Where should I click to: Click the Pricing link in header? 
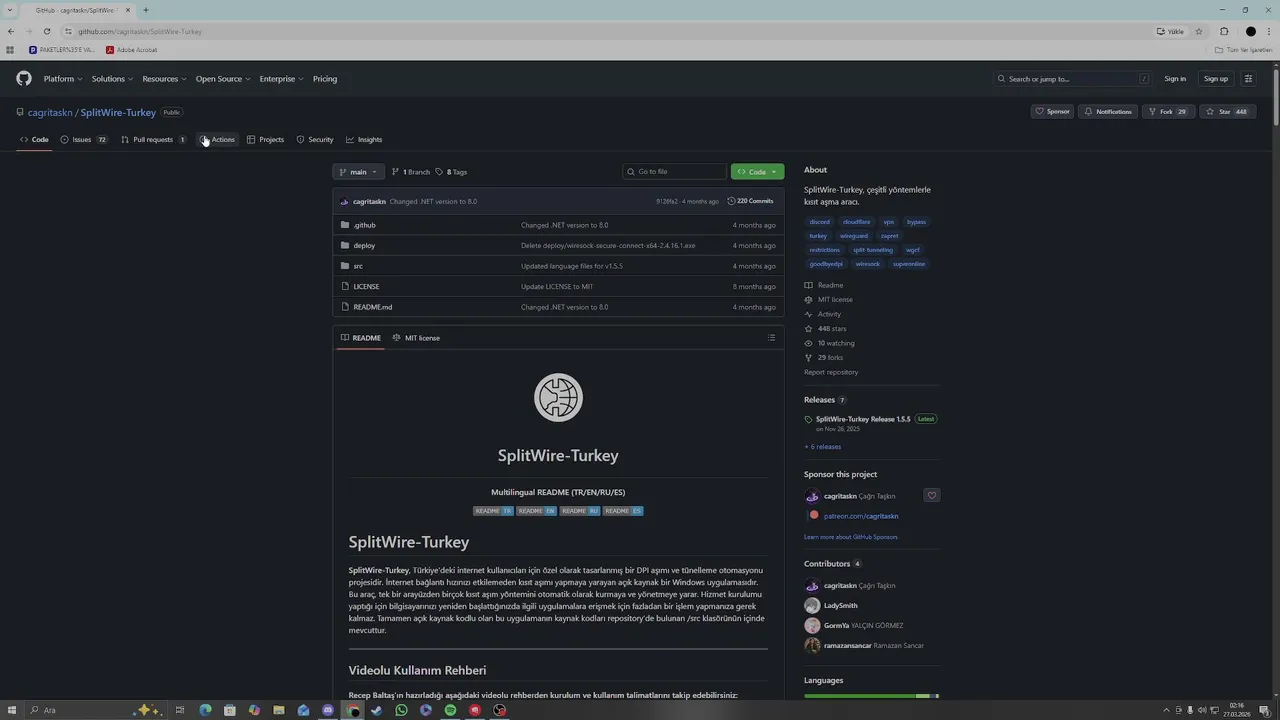[x=325, y=79]
